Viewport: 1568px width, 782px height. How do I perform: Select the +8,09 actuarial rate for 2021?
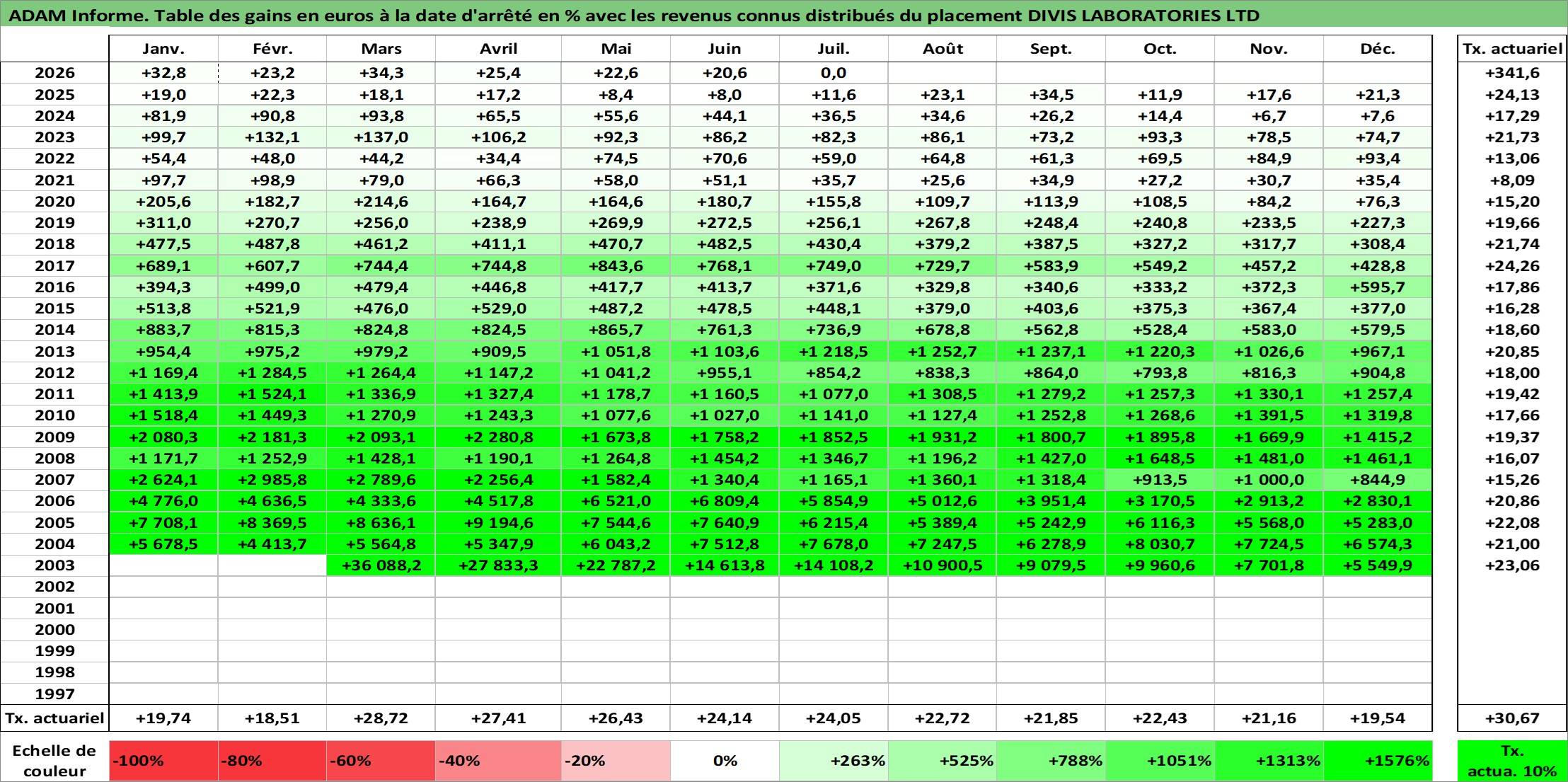pyautogui.click(x=1512, y=180)
